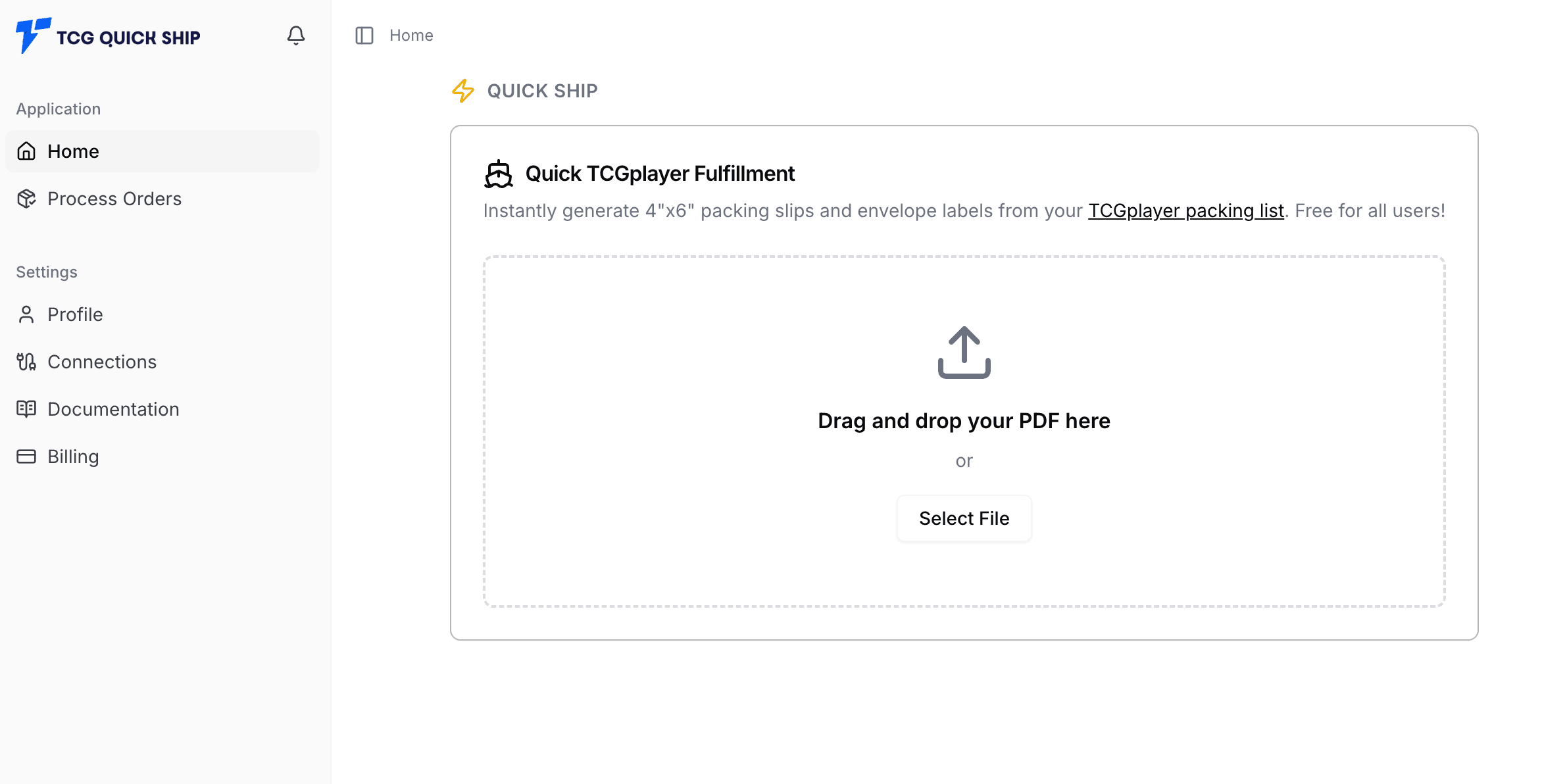1567x784 pixels.
Task: Follow the TCGplayer packing list link
Action: click(1185, 210)
